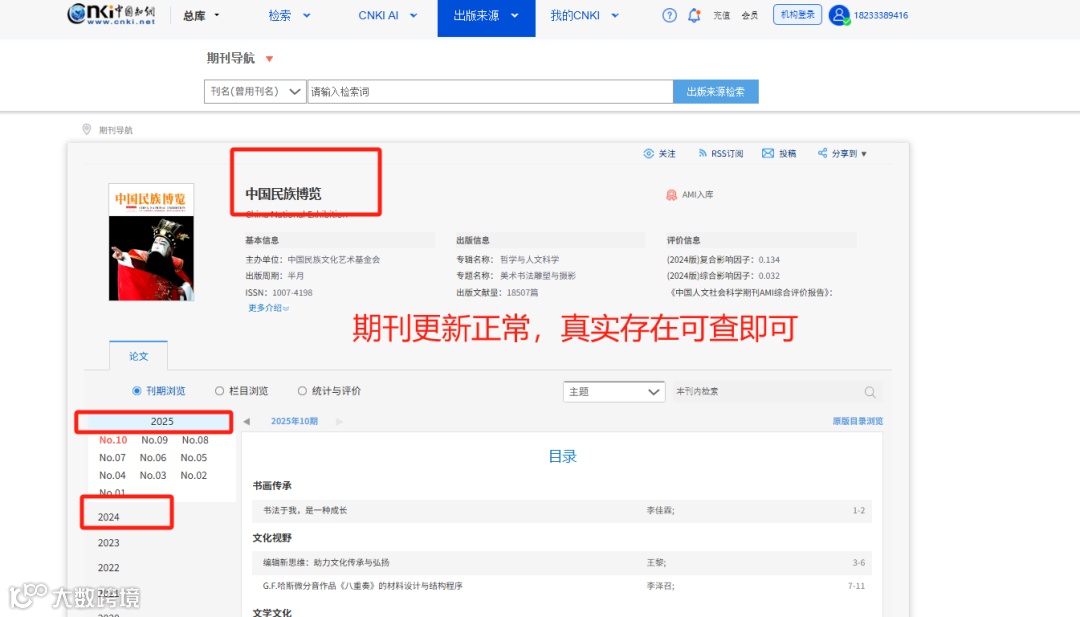
Task: Select 刊期浏览 radio button
Action: [136, 391]
